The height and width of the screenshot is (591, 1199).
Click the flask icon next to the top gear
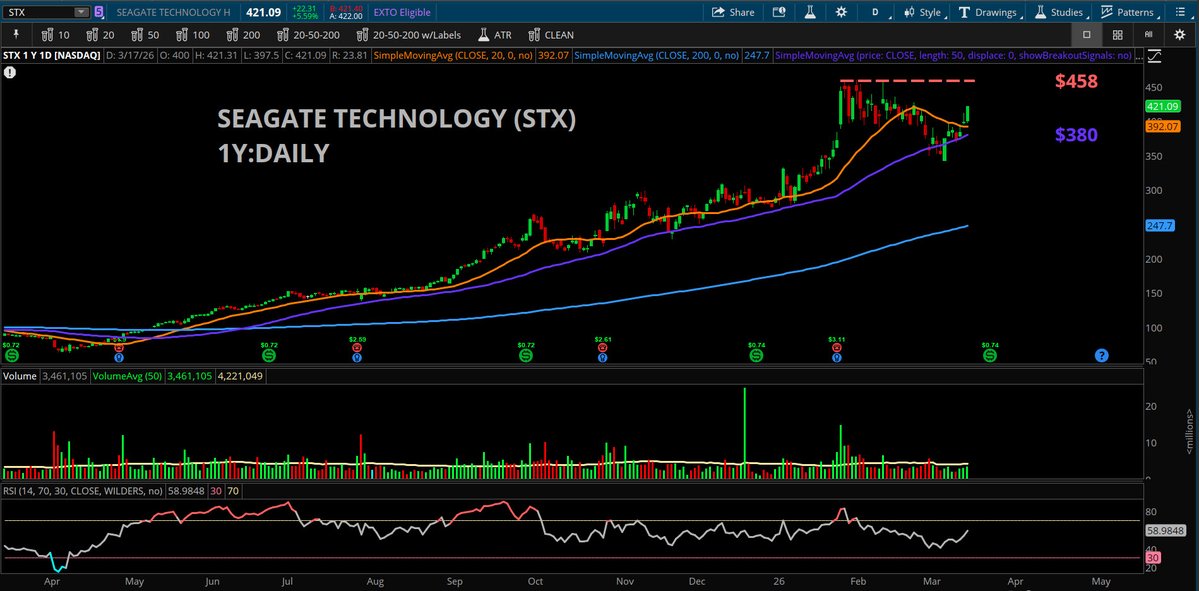pos(810,12)
